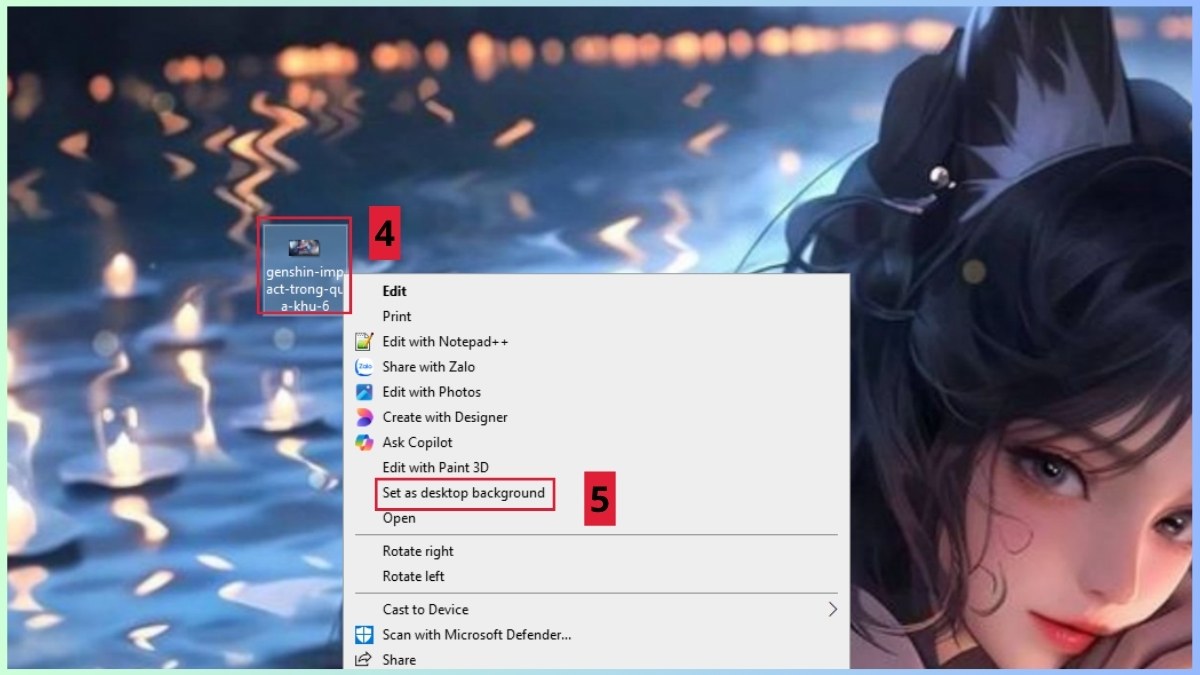
Task: Click the Notepad++ icon in the context menu
Action: point(364,342)
